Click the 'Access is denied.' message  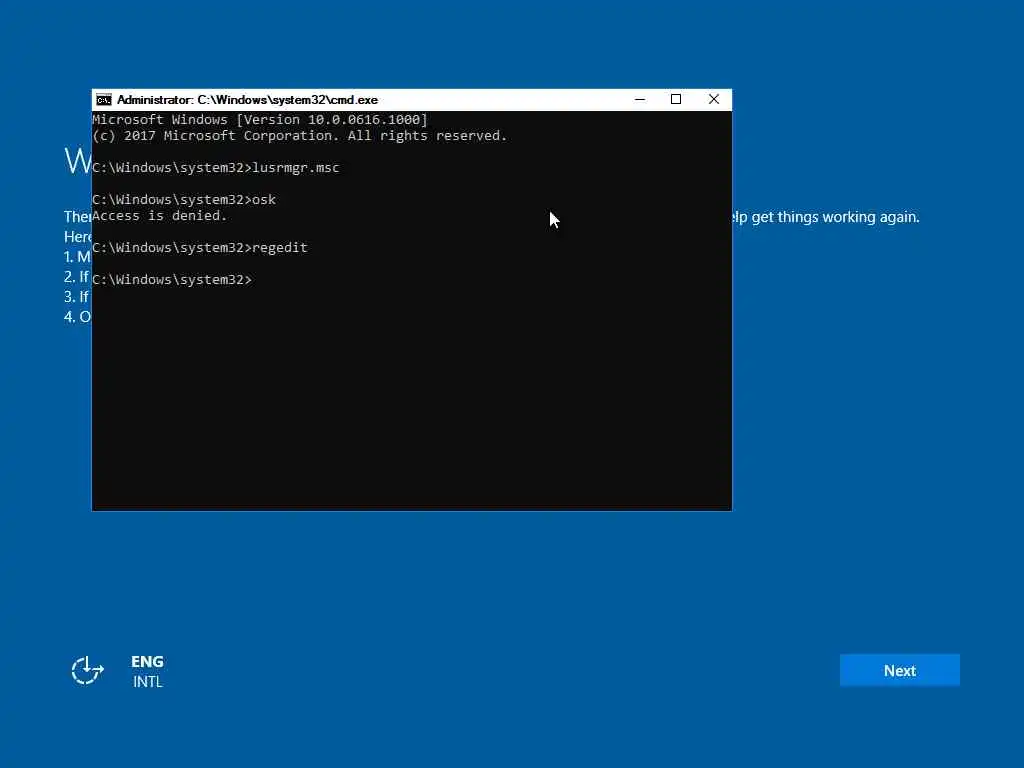click(159, 216)
